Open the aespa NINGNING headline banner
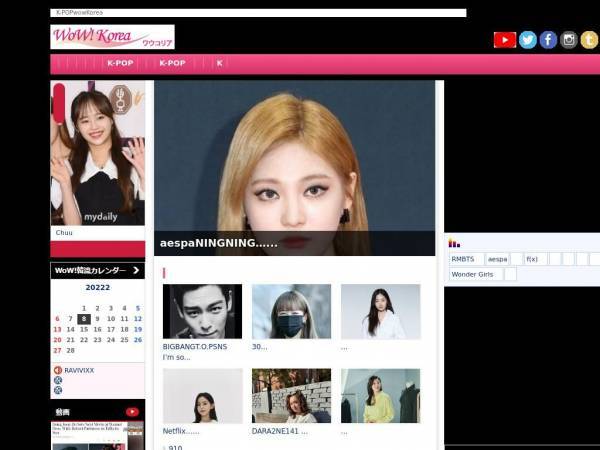 (x=295, y=168)
